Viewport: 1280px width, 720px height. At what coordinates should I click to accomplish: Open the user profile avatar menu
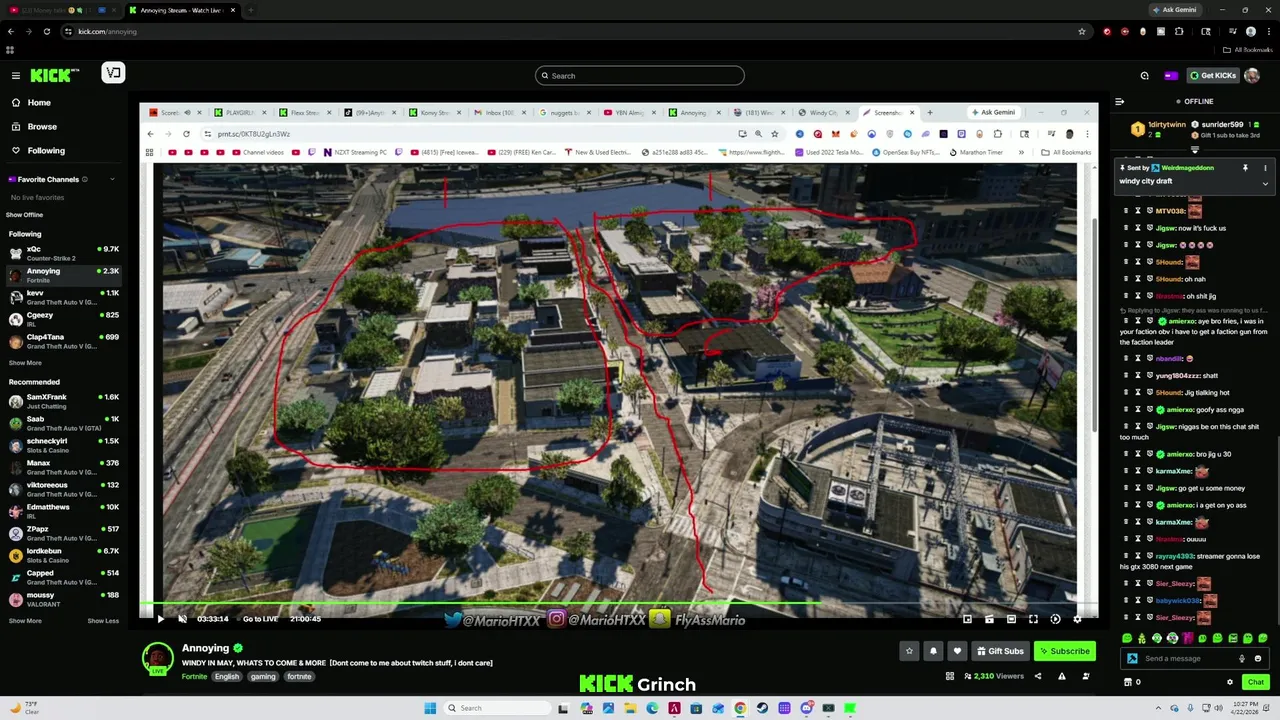click(1252, 75)
